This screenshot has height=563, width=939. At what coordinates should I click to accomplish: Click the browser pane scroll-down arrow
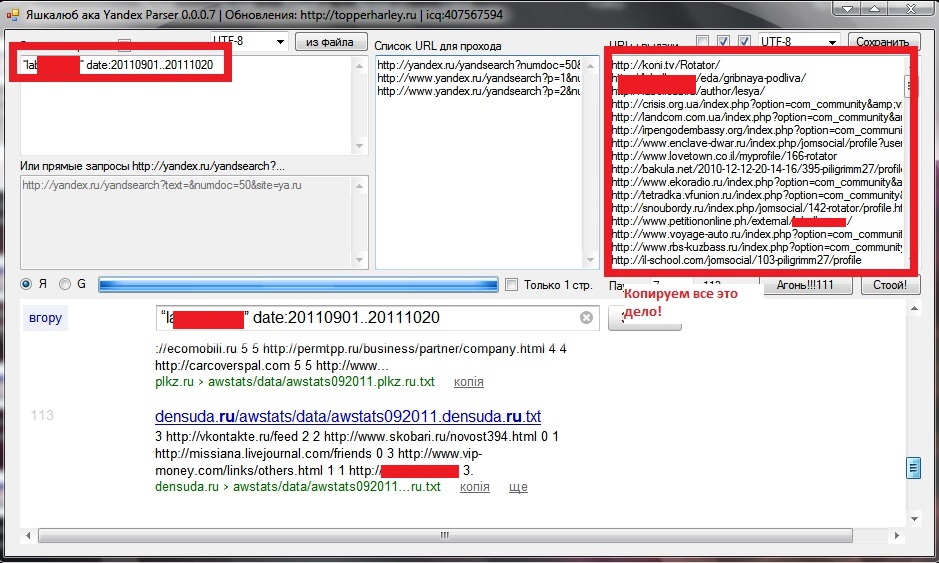pos(914,519)
